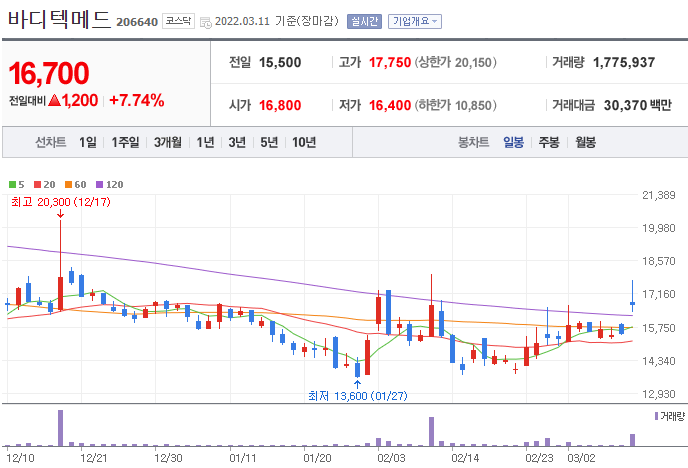Screen dimensions: 688x468
Task: Open the 기업개요 dropdown
Action: coord(415,21)
